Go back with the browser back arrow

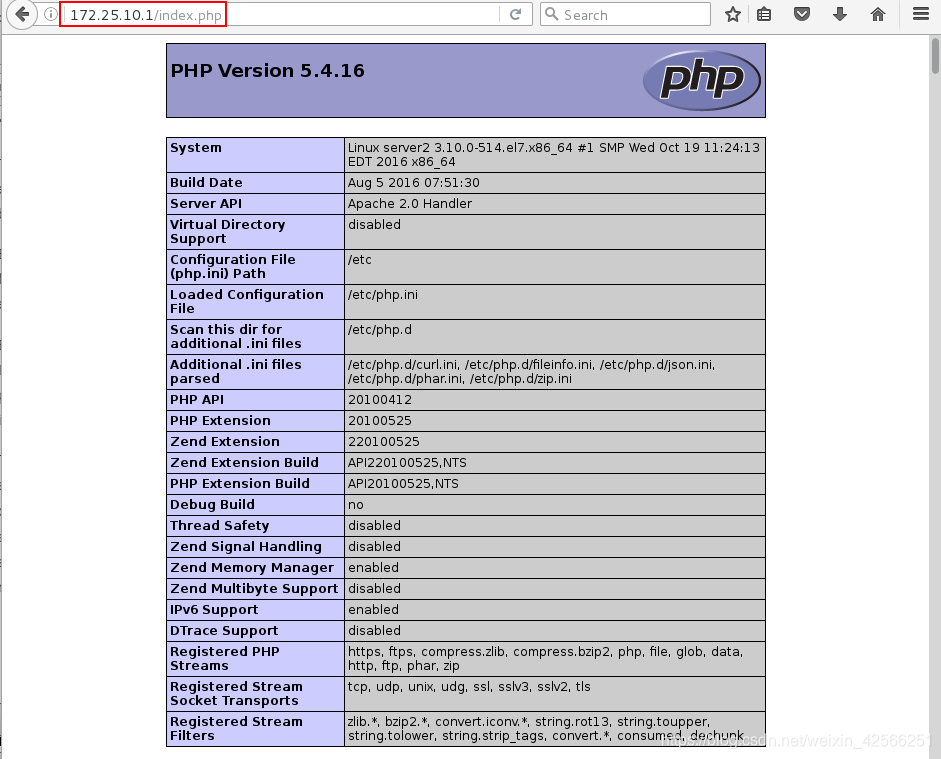(22, 14)
